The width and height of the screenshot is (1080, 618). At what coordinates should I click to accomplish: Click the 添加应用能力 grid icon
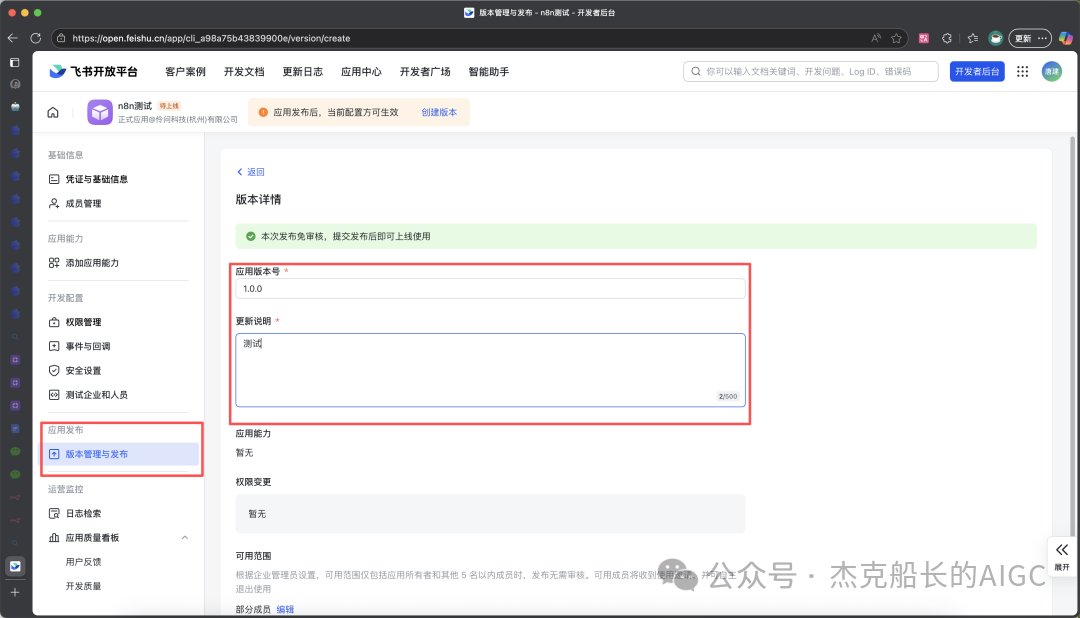54,262
